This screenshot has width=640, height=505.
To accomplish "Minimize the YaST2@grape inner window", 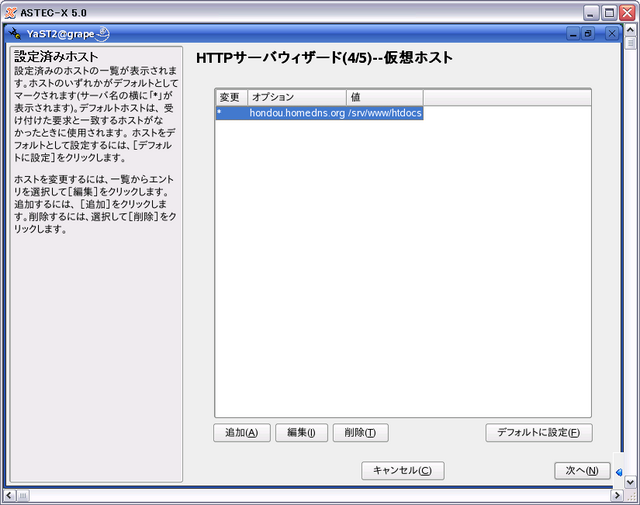I will (573, 33).
